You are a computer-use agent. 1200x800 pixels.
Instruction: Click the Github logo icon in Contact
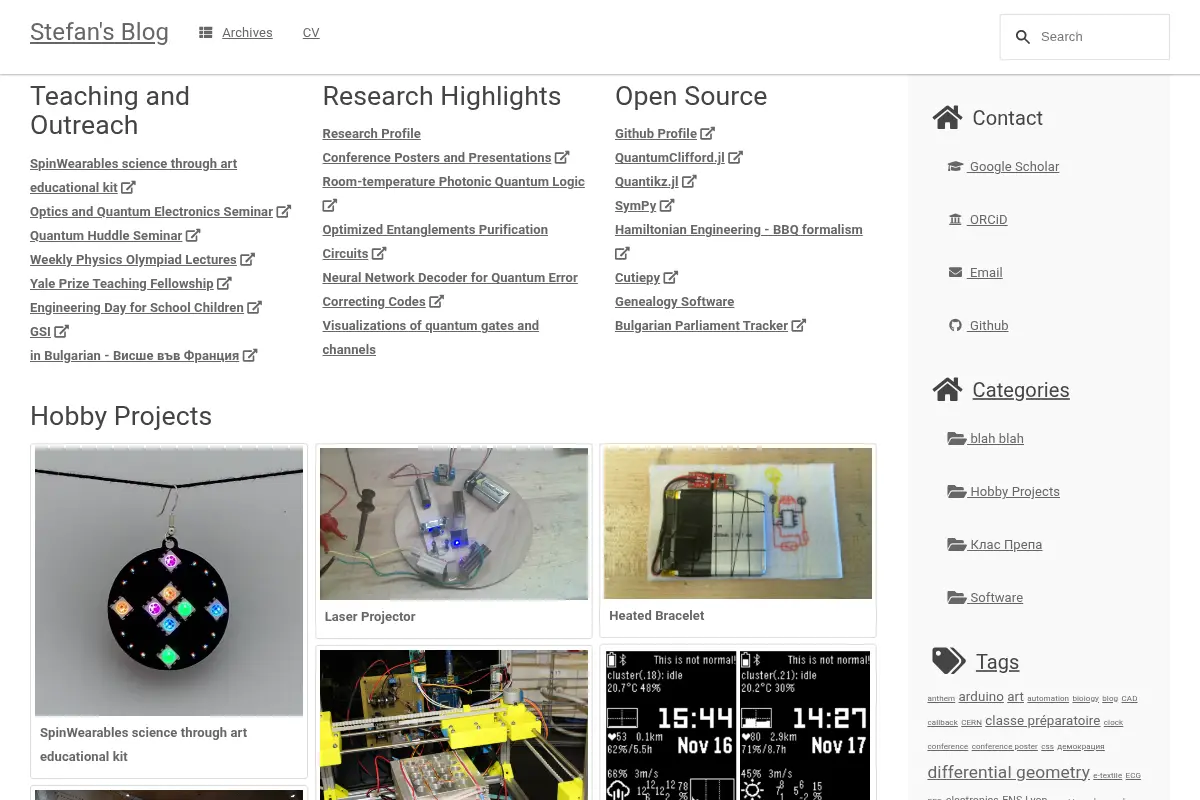(955, 326)
